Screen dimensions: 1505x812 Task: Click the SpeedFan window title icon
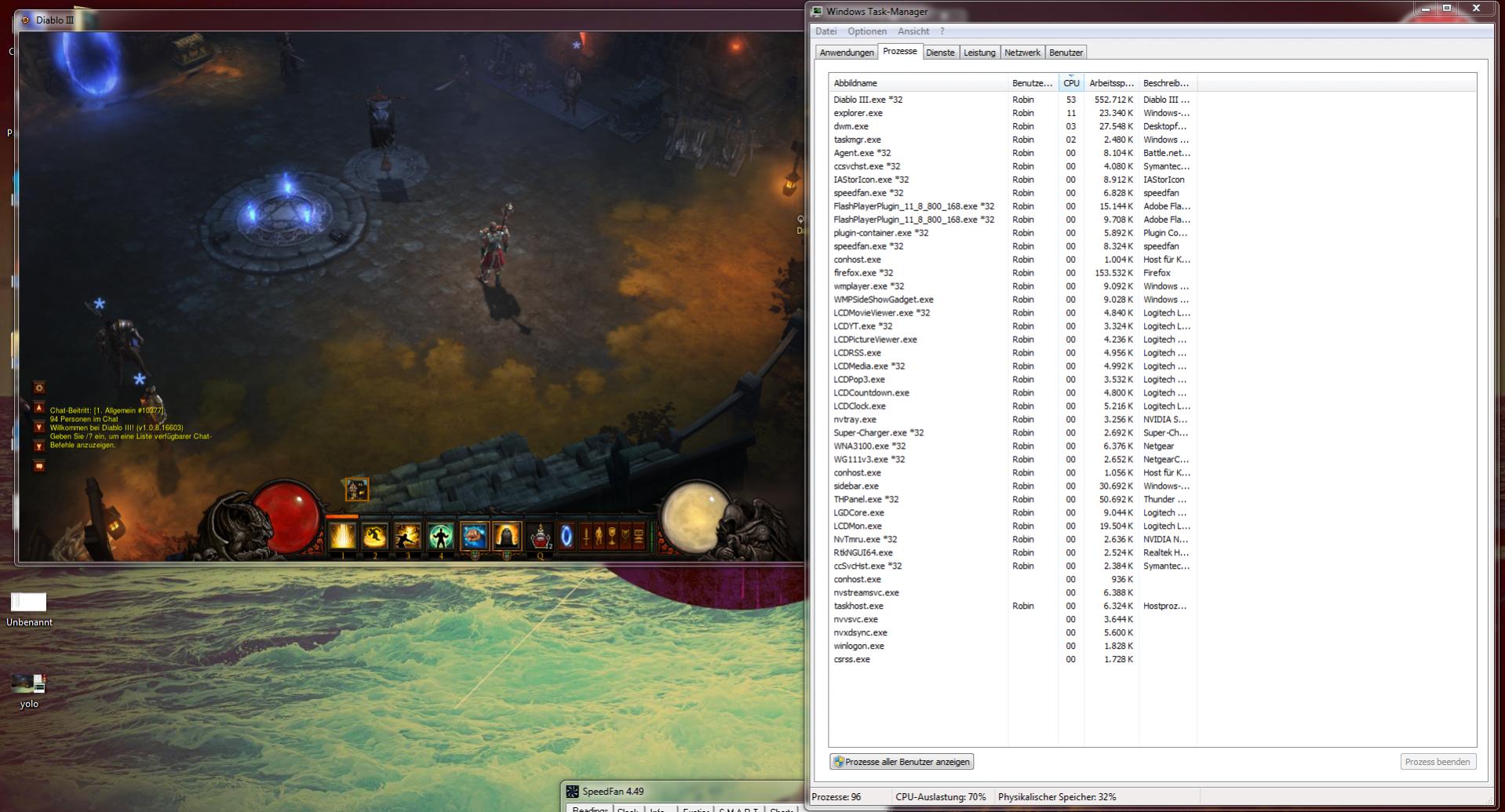[x=573, y=792]
